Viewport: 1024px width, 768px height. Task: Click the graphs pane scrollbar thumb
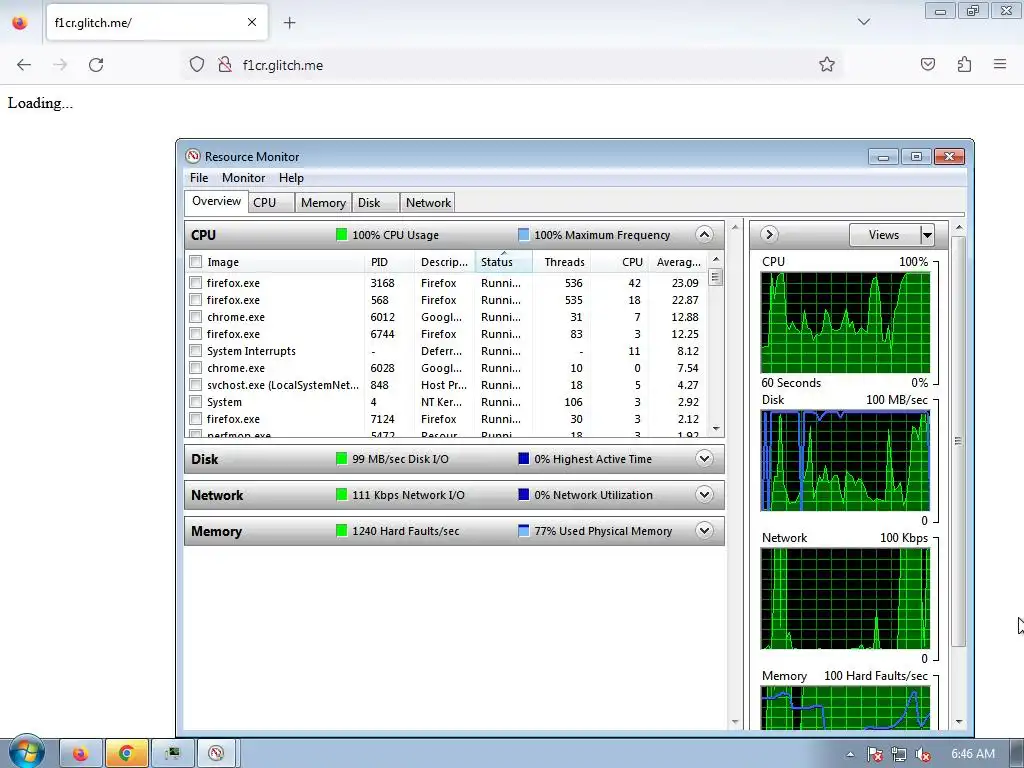[x=958, y=441]
